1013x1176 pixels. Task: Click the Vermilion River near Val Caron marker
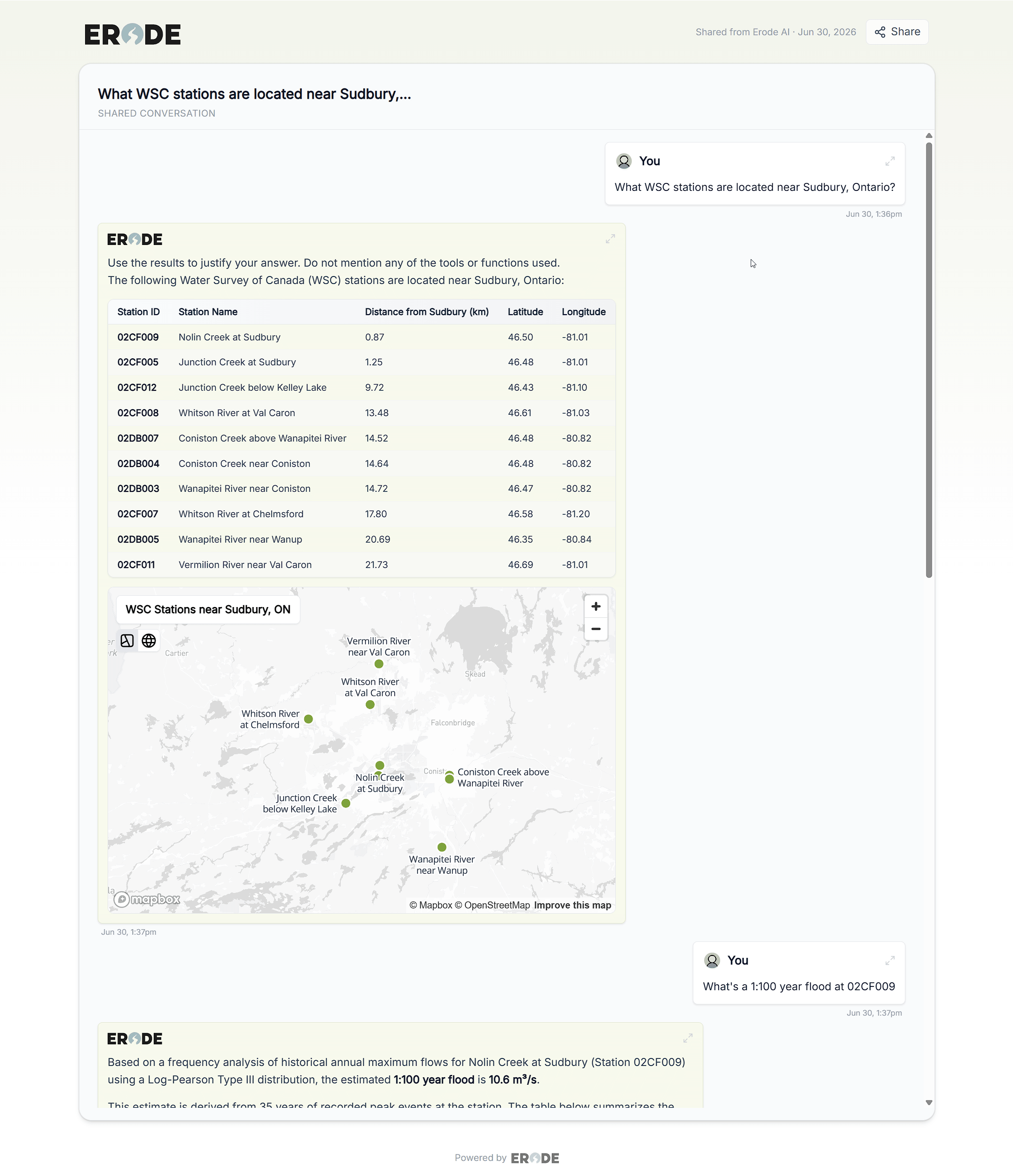(379, 664)
